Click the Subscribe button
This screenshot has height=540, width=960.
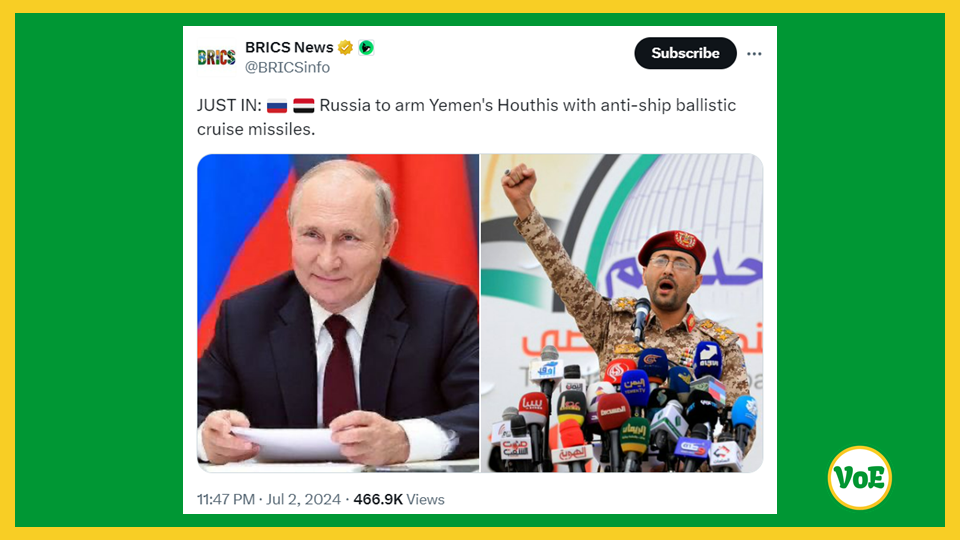pos(685,53)
